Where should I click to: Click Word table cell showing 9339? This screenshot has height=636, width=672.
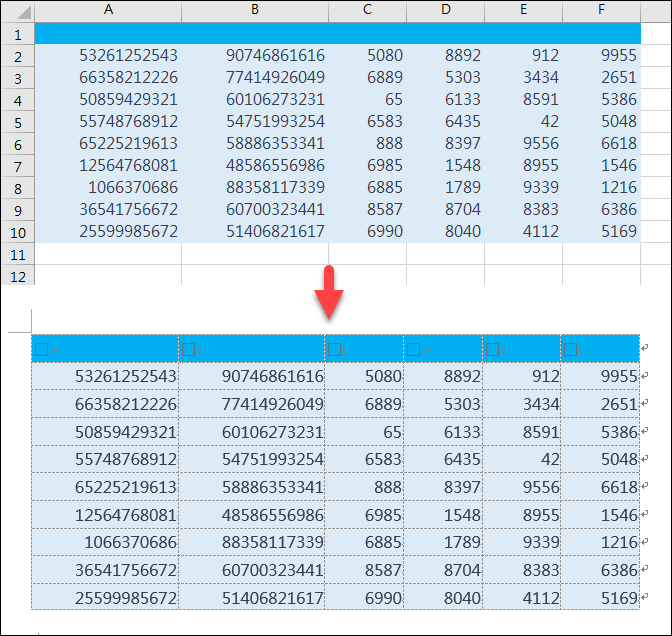point(522,542)
